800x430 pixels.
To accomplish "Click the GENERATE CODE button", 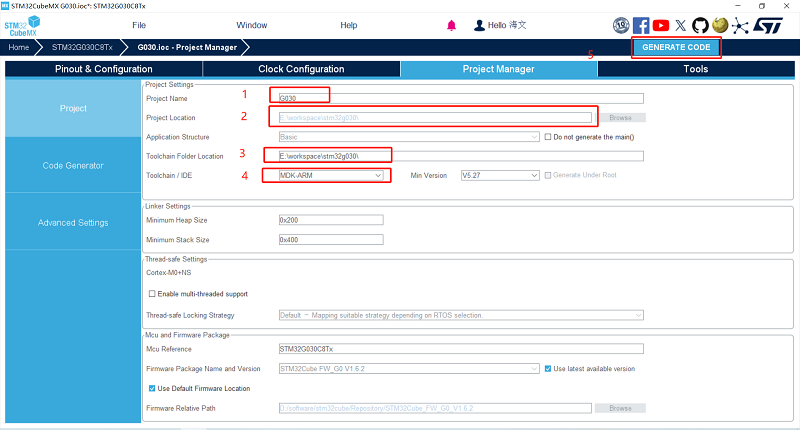I will point(676,47).
